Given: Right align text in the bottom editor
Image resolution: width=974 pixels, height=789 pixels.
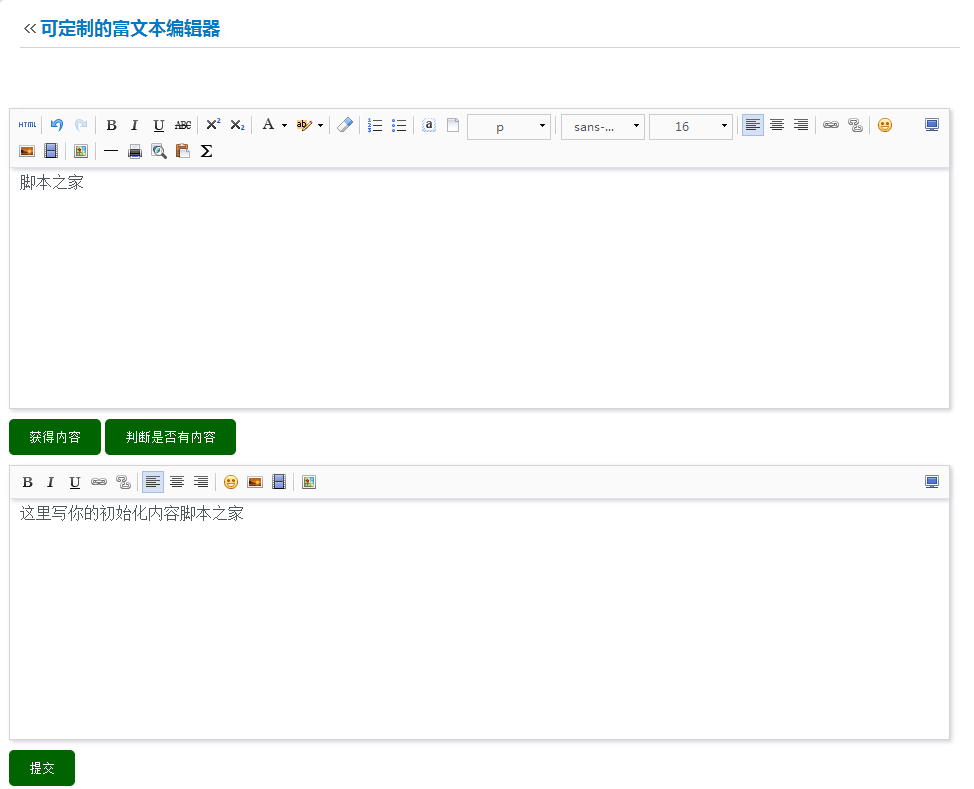Looking at the screenshot, I should click(201, 482).
